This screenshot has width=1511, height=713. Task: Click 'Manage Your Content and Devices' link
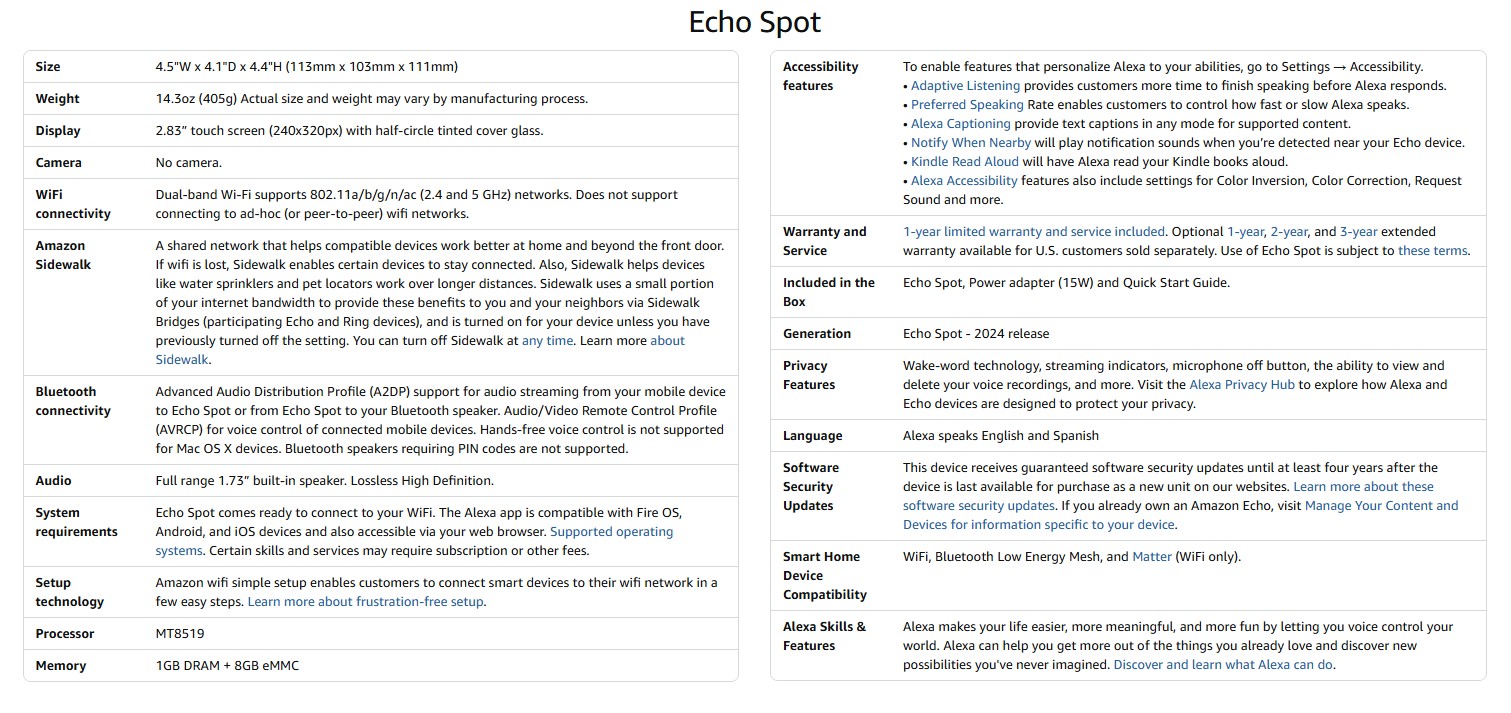tap(1381, 505)
